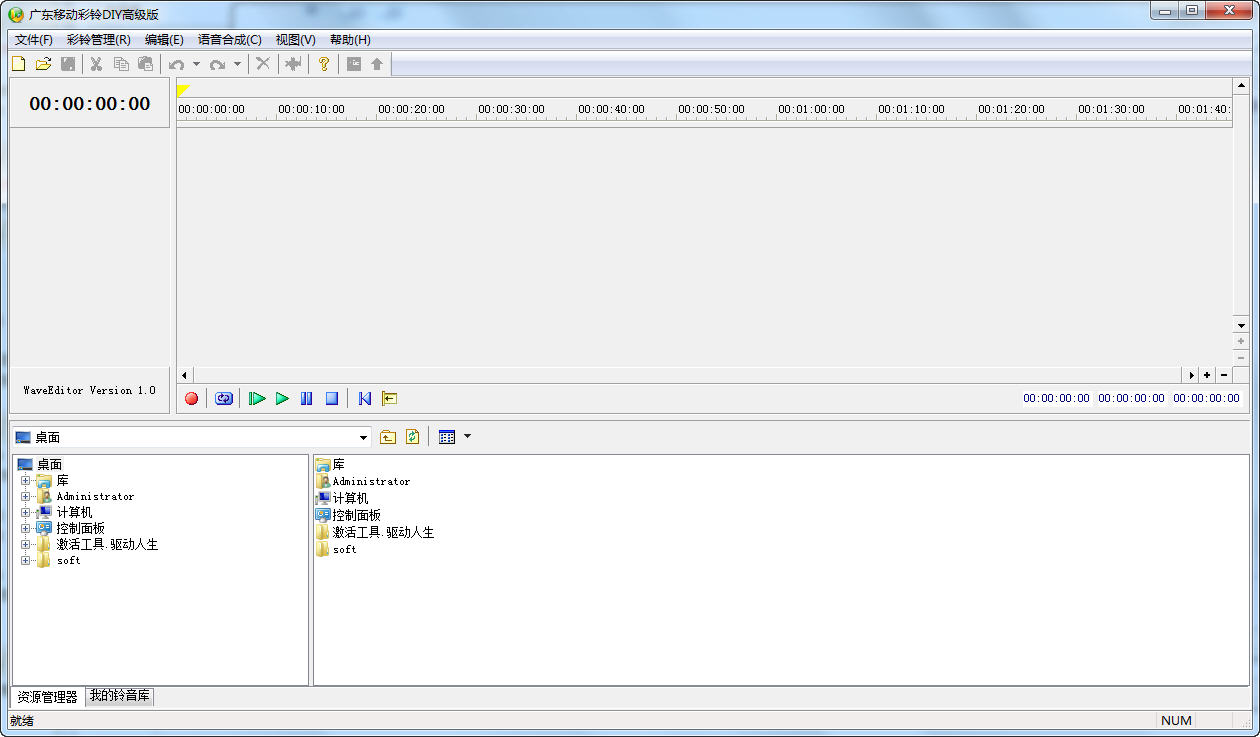The height and width of the screenshot is (737, 1260).
Task: Redo the last undone action
Action: pyautogui.click(x=218, y=64)
